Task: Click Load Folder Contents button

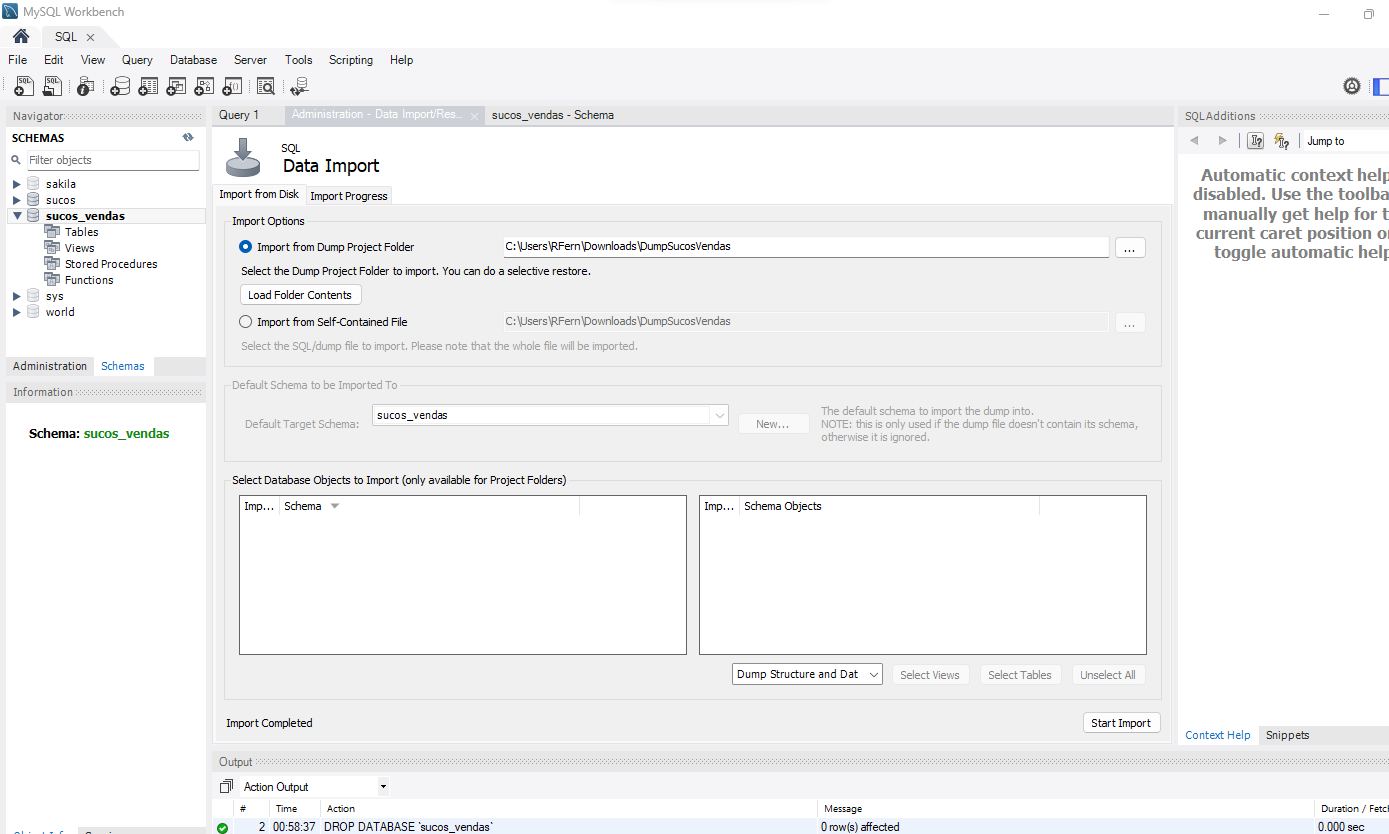Action: 300,295
